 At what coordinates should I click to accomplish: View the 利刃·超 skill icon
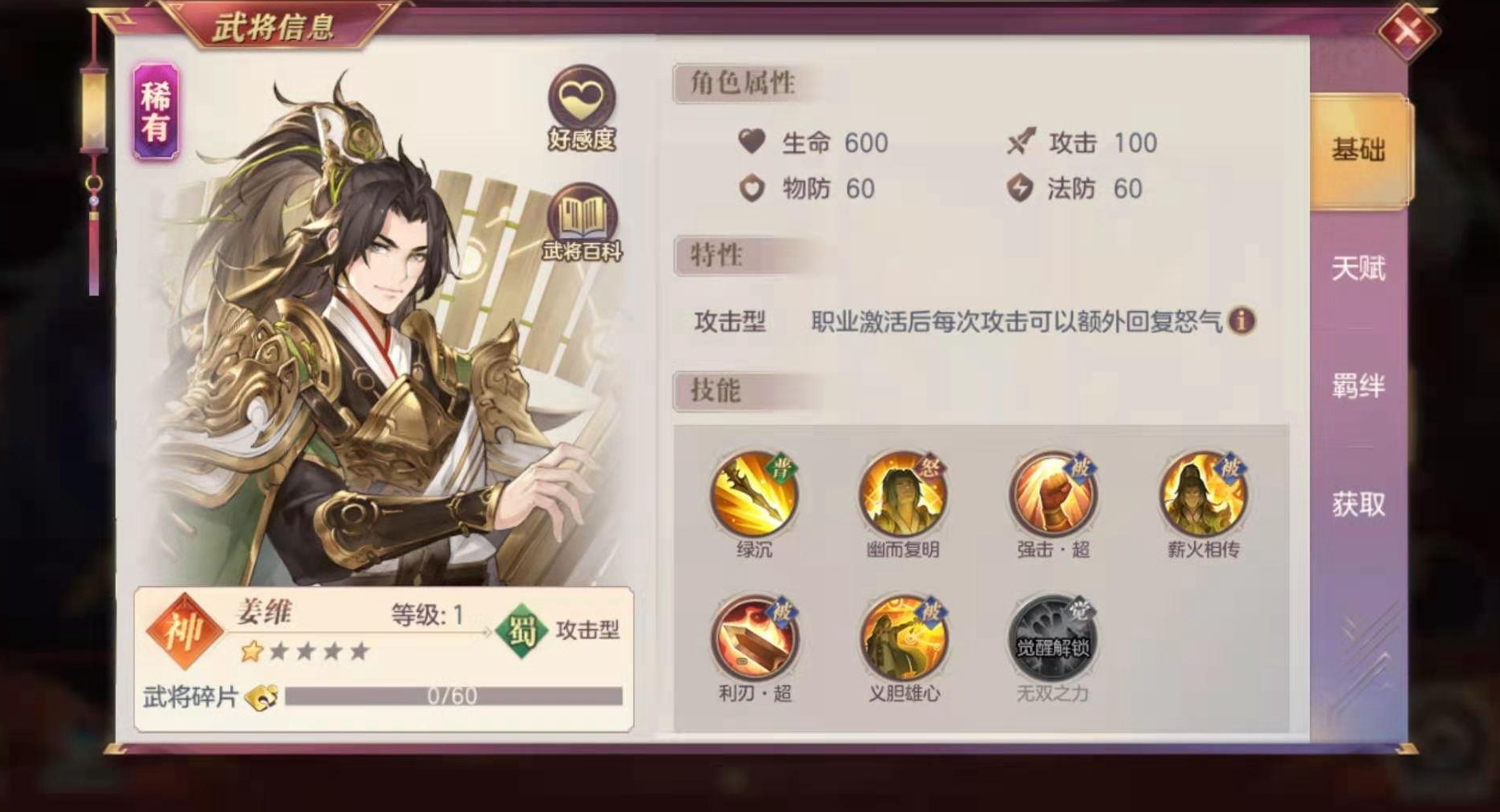pos(753,637)
